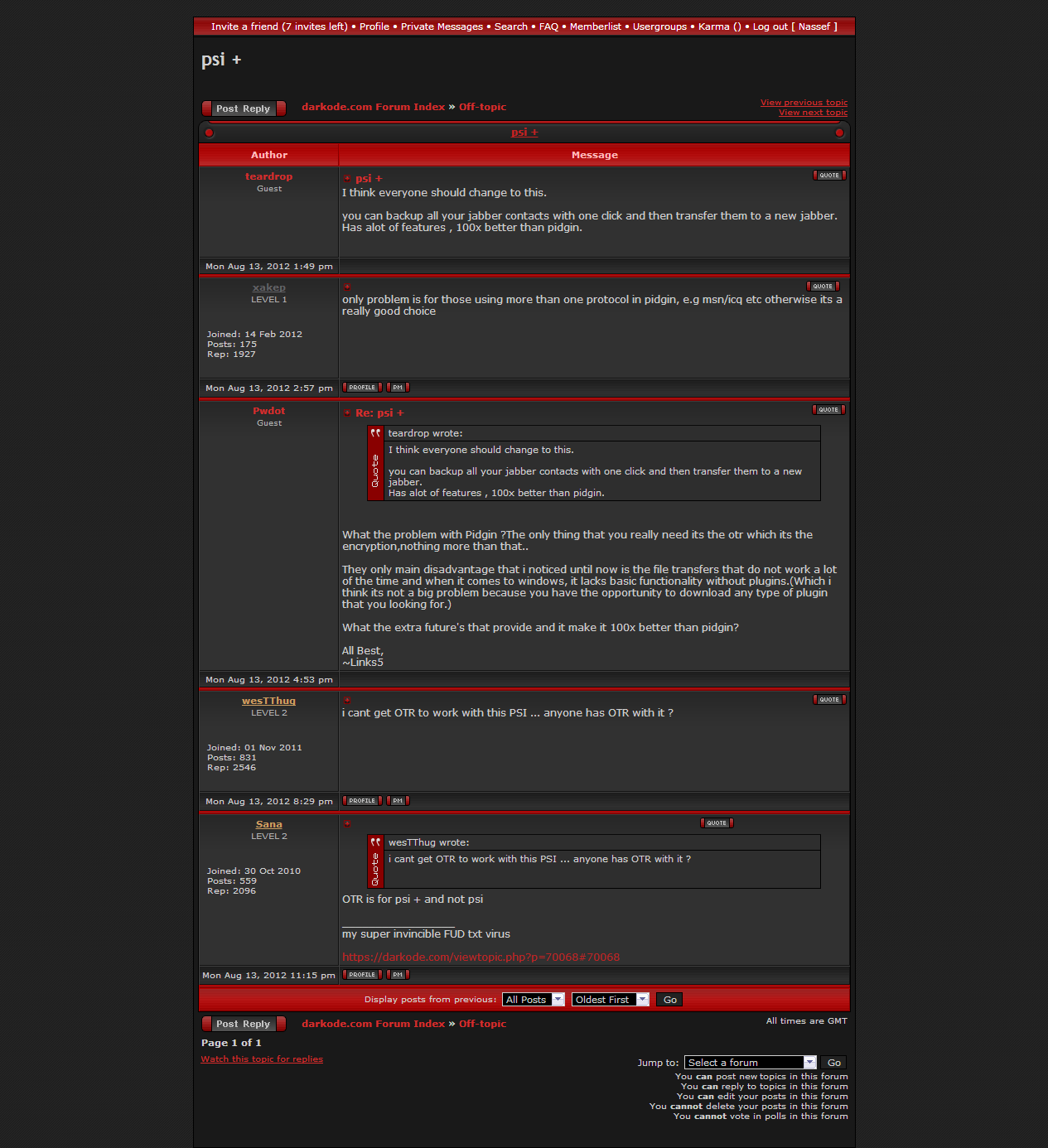The width and height of the screenshot is (1048, 1148).
Task: Open Private Messages from top menu
Action: coord(442,27)
